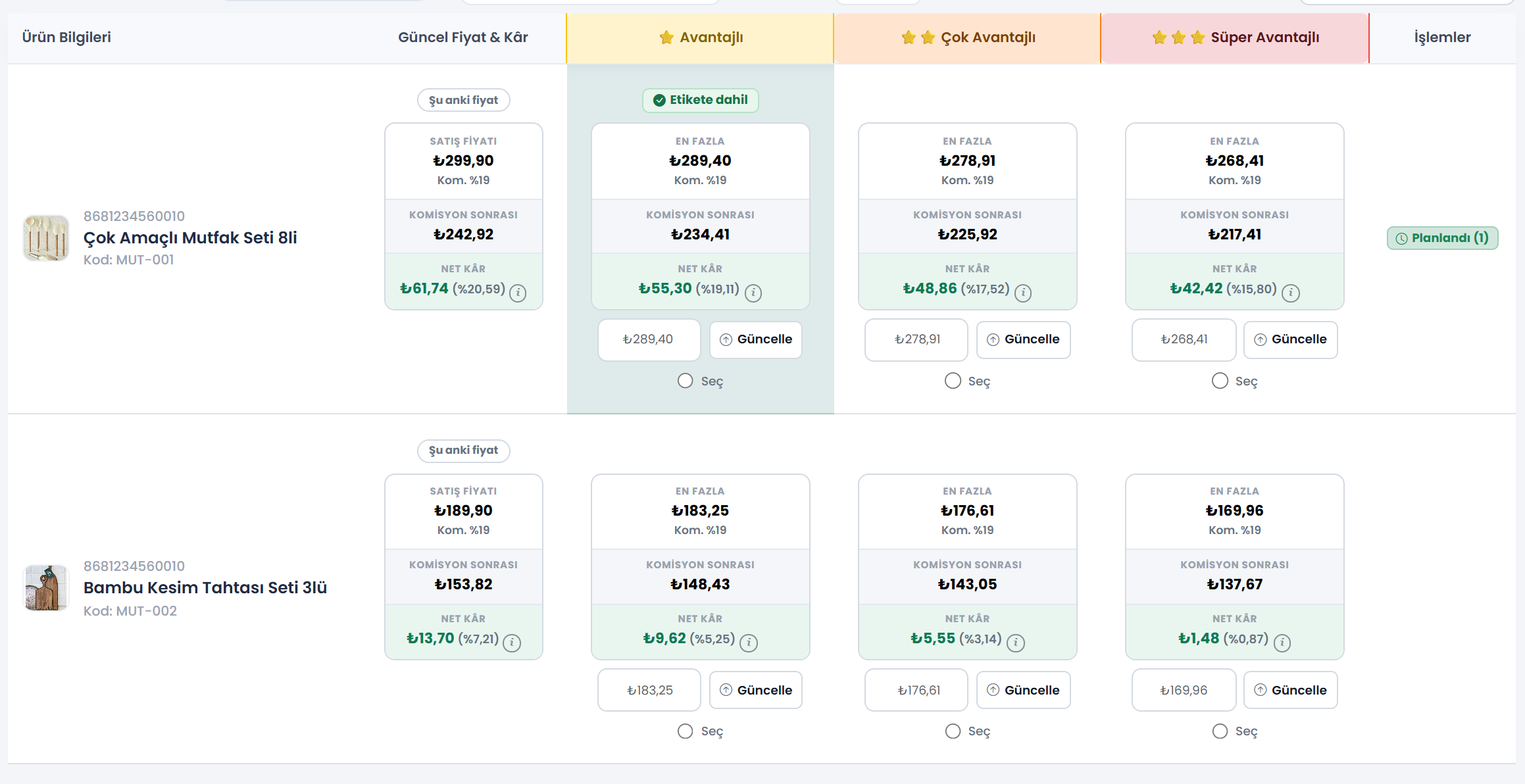Edit the ₺268,41 price input field
Image resolution: width=1525 pixels, height=784 pixels.
1184,339
